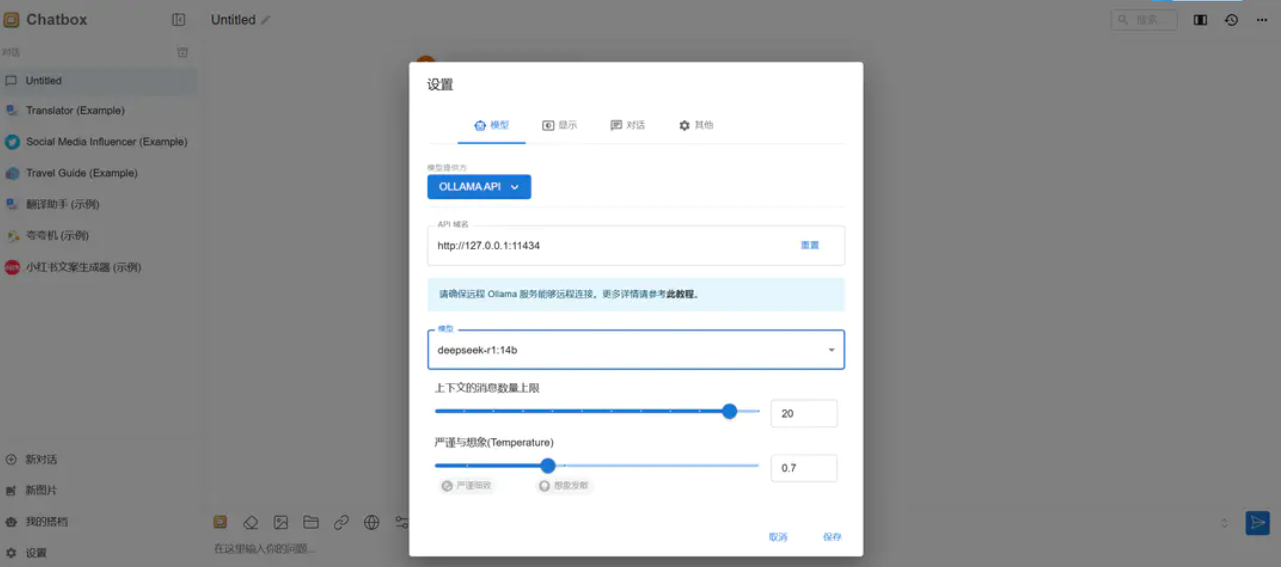
Task: Click the clear conversations icon in the sidebar header
Action: [182, 52]
